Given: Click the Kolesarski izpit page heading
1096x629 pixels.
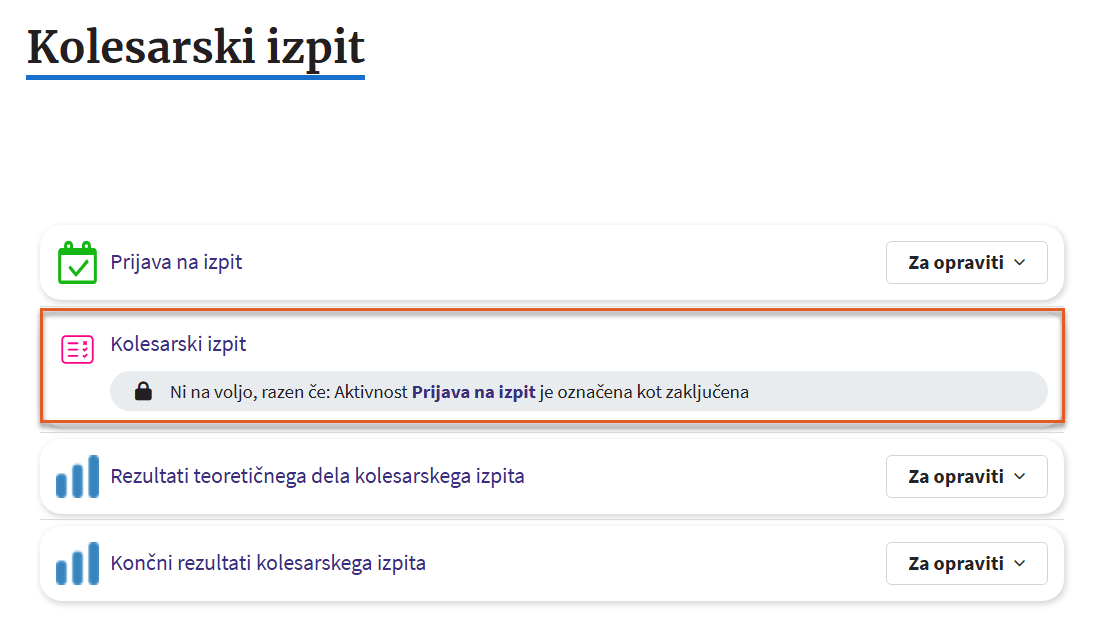Looking at the screenshot, I should (195, 47).
